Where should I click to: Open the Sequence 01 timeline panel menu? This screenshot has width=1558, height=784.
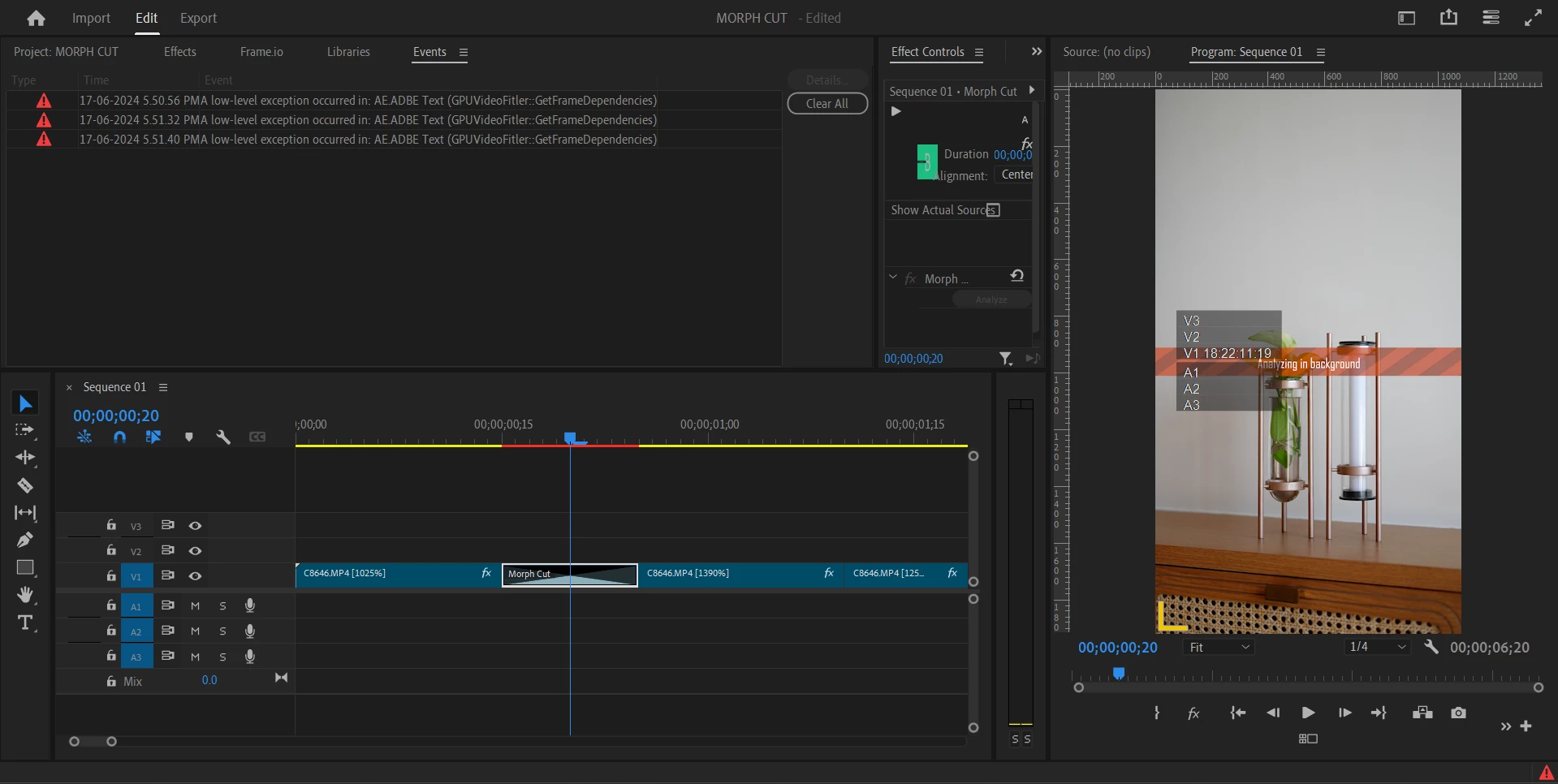(163, 388)
